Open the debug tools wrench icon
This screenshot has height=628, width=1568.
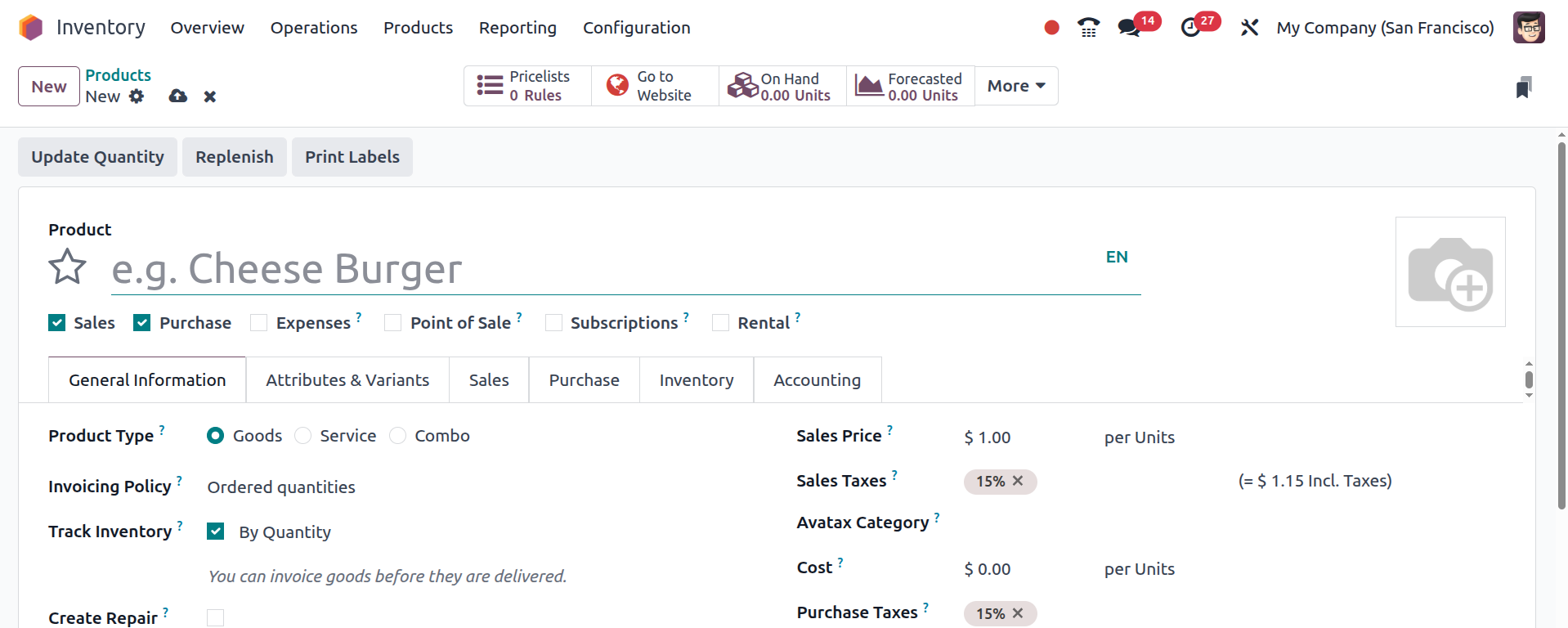(x=1248, y=28)
